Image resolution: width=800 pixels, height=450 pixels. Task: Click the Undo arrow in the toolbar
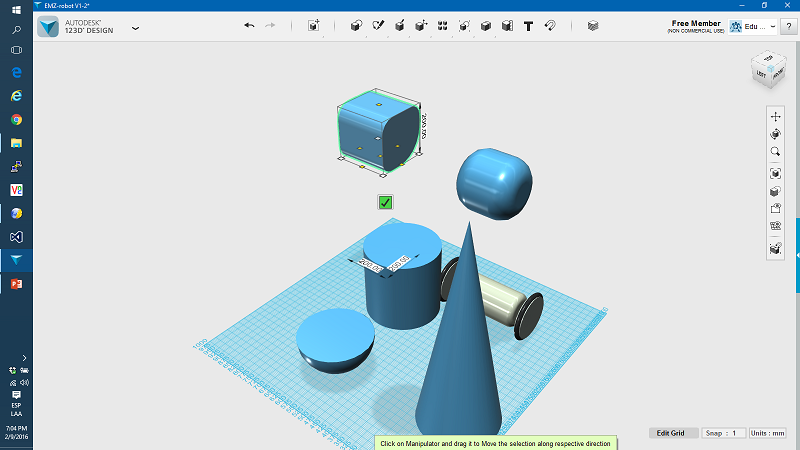pyautogui.click(x=249, y=25)
